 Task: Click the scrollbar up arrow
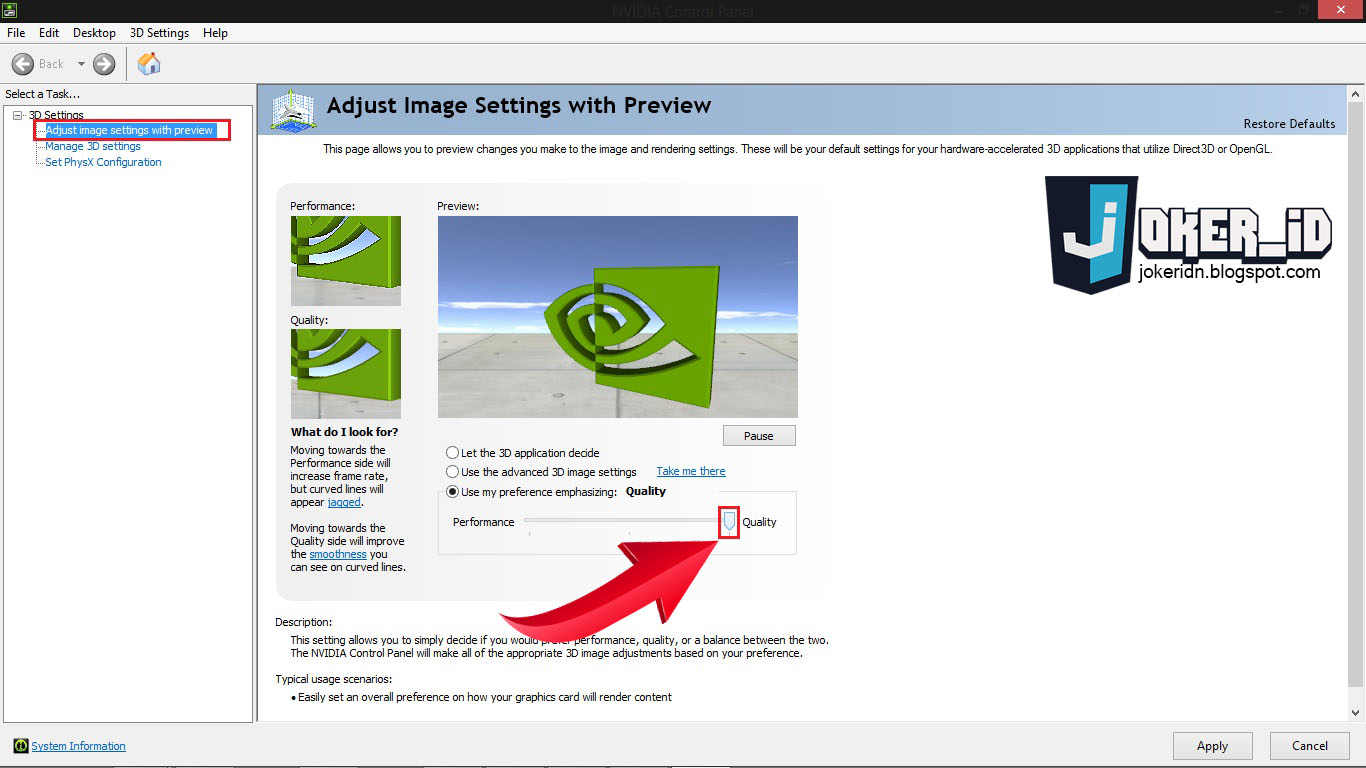point(1356,94)
